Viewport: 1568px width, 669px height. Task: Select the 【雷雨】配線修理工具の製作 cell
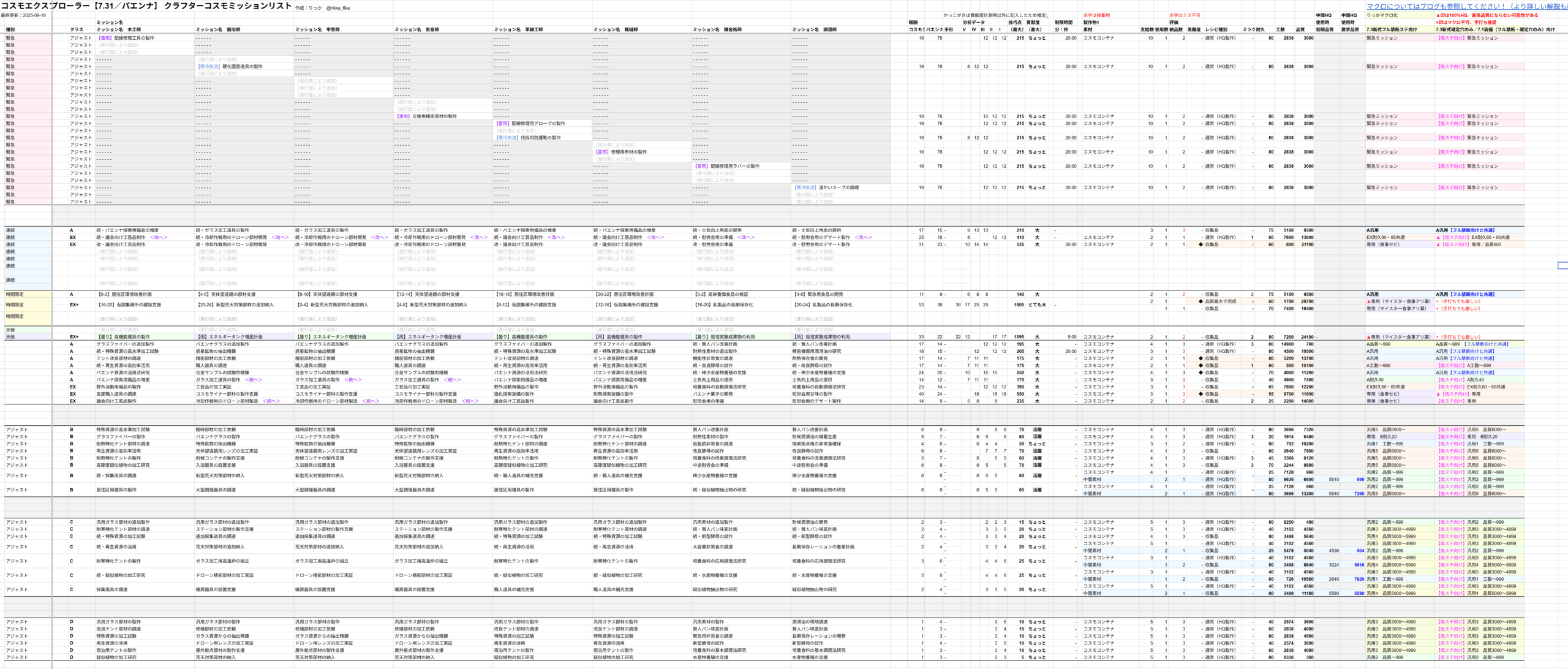(126, 38)
